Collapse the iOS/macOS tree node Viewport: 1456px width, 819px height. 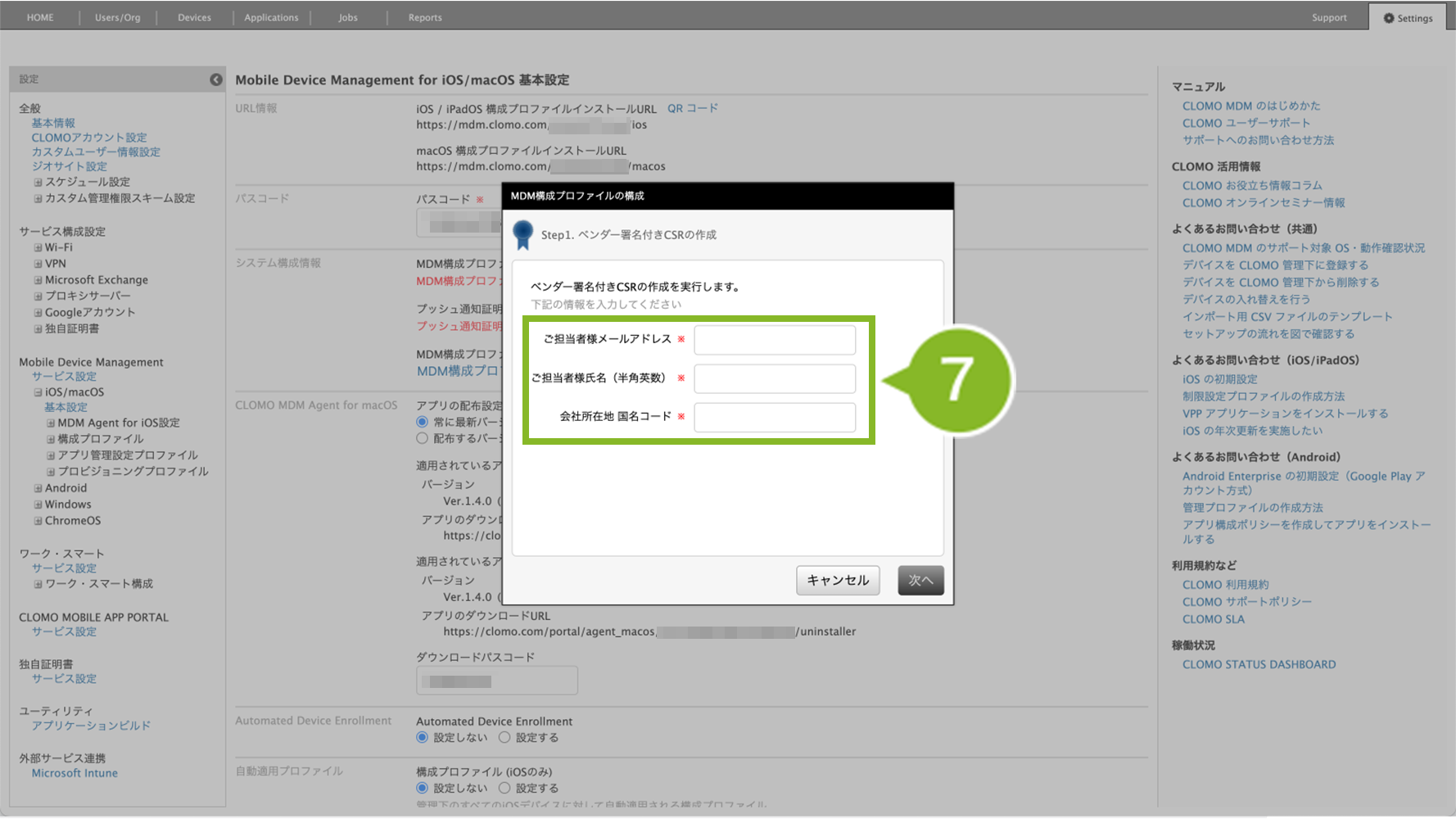pos(38,392)
